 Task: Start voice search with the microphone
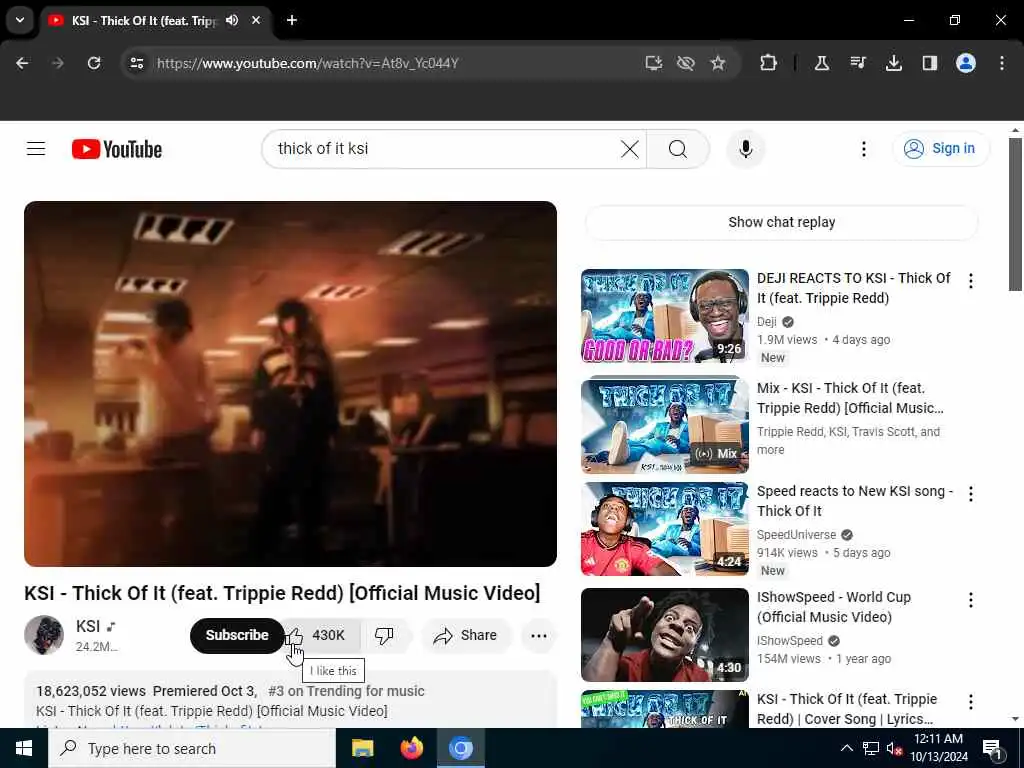click(746, 149)
